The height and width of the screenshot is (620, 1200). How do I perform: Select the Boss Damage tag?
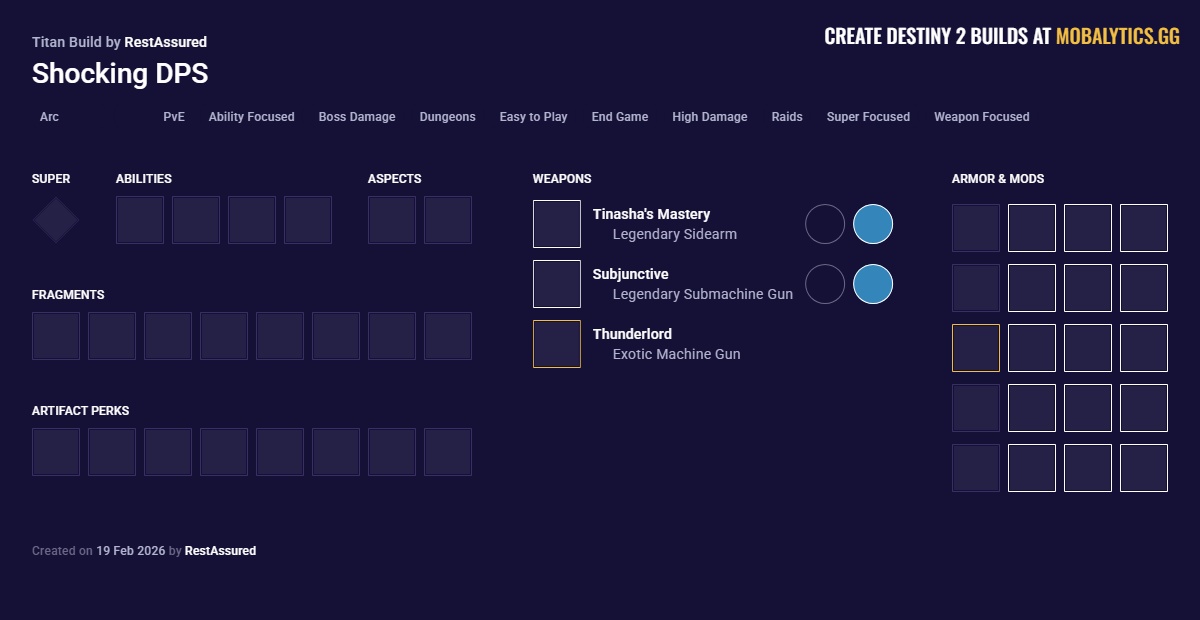[x=357, y=117]
